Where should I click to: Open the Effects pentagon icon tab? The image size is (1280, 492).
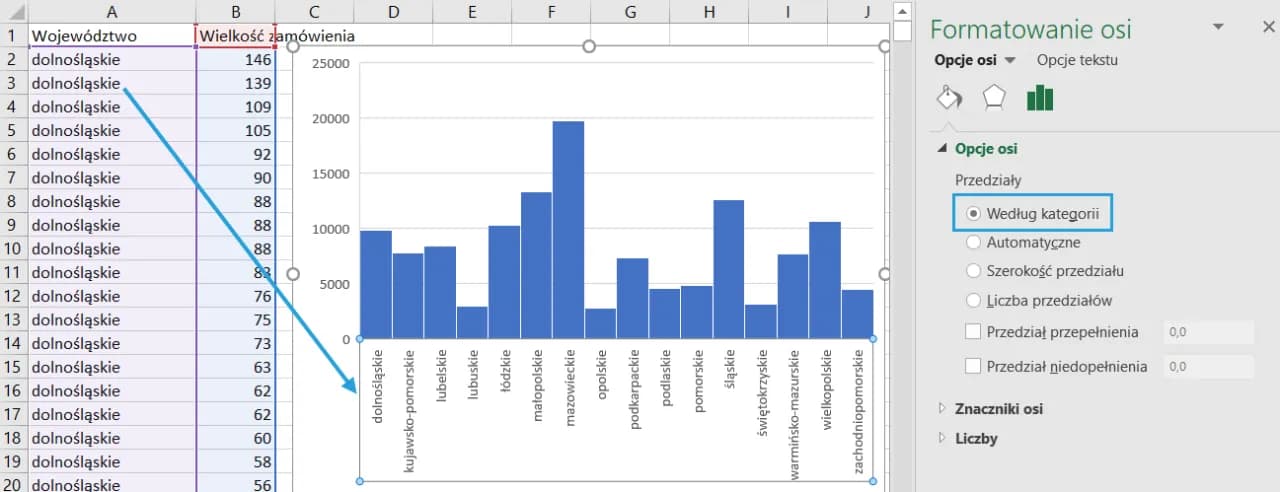pos(993,97)
